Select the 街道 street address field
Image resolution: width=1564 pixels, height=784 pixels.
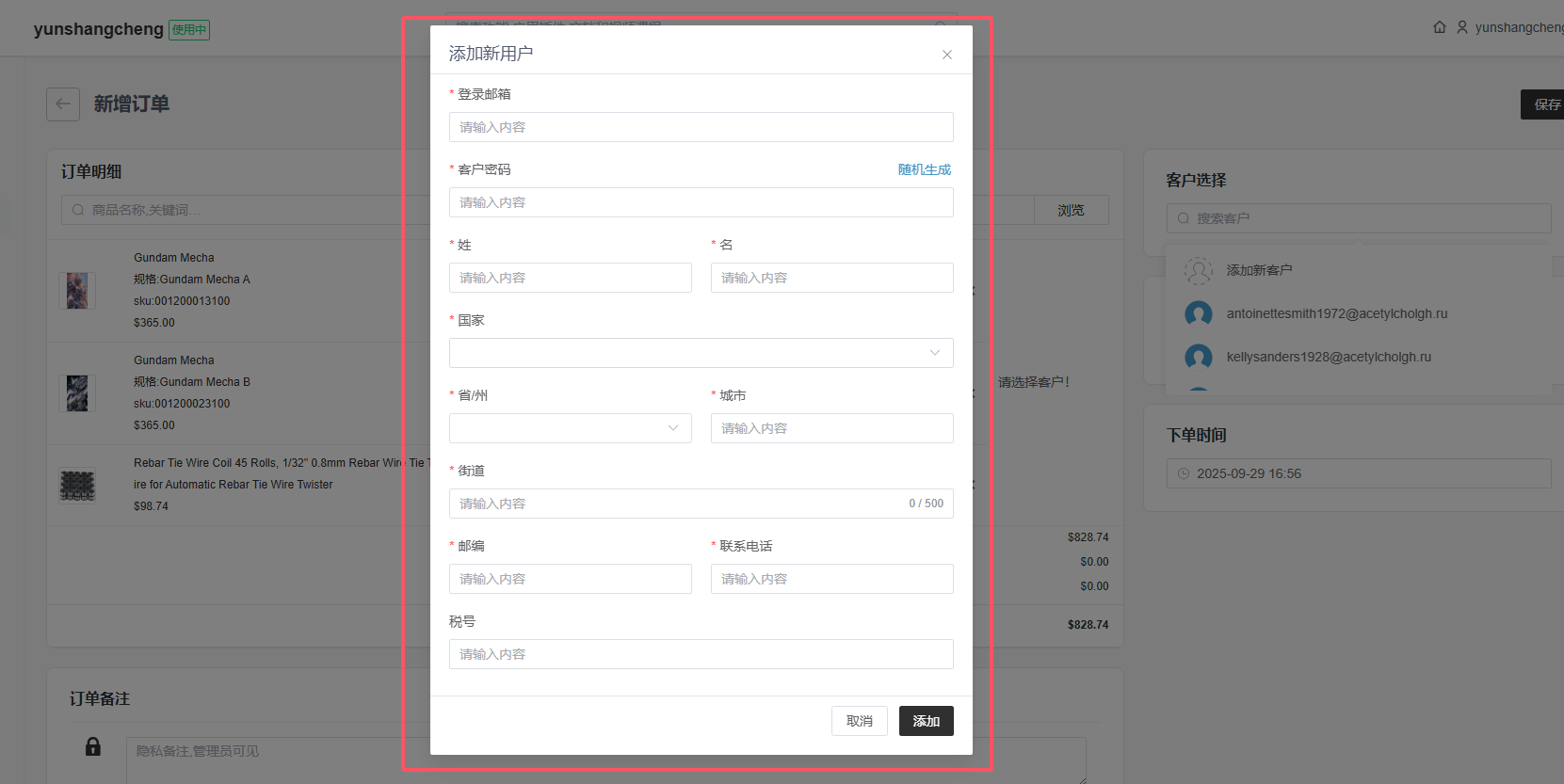[678, 504]
